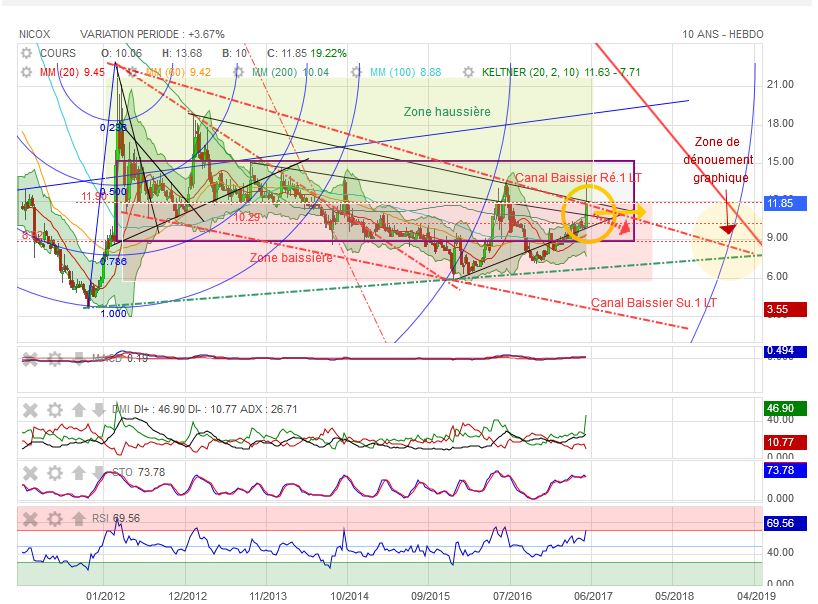Click the Canal Baissier Su.1 LT annotation
Viewport: 818px width, 604px height.
point(654,303)
